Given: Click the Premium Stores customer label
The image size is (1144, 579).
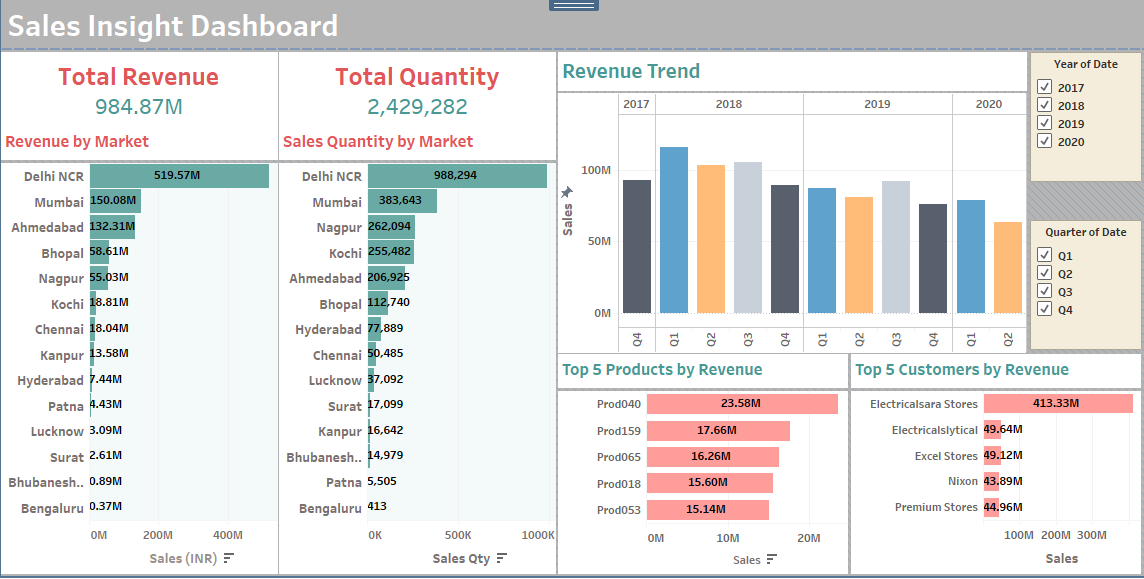Looking at the screenshot, I should (936, 507).
